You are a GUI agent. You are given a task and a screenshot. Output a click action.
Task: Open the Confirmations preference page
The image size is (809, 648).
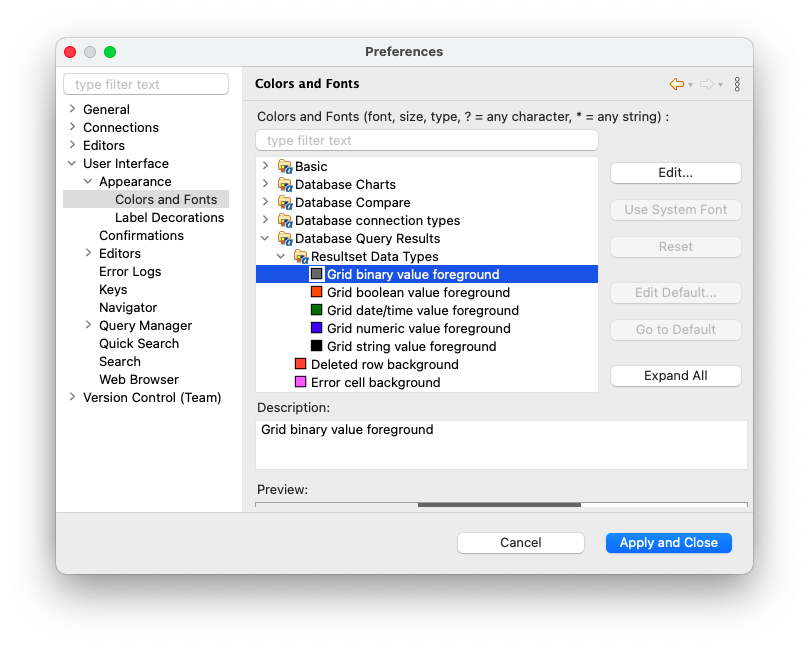tap(141, 236)
